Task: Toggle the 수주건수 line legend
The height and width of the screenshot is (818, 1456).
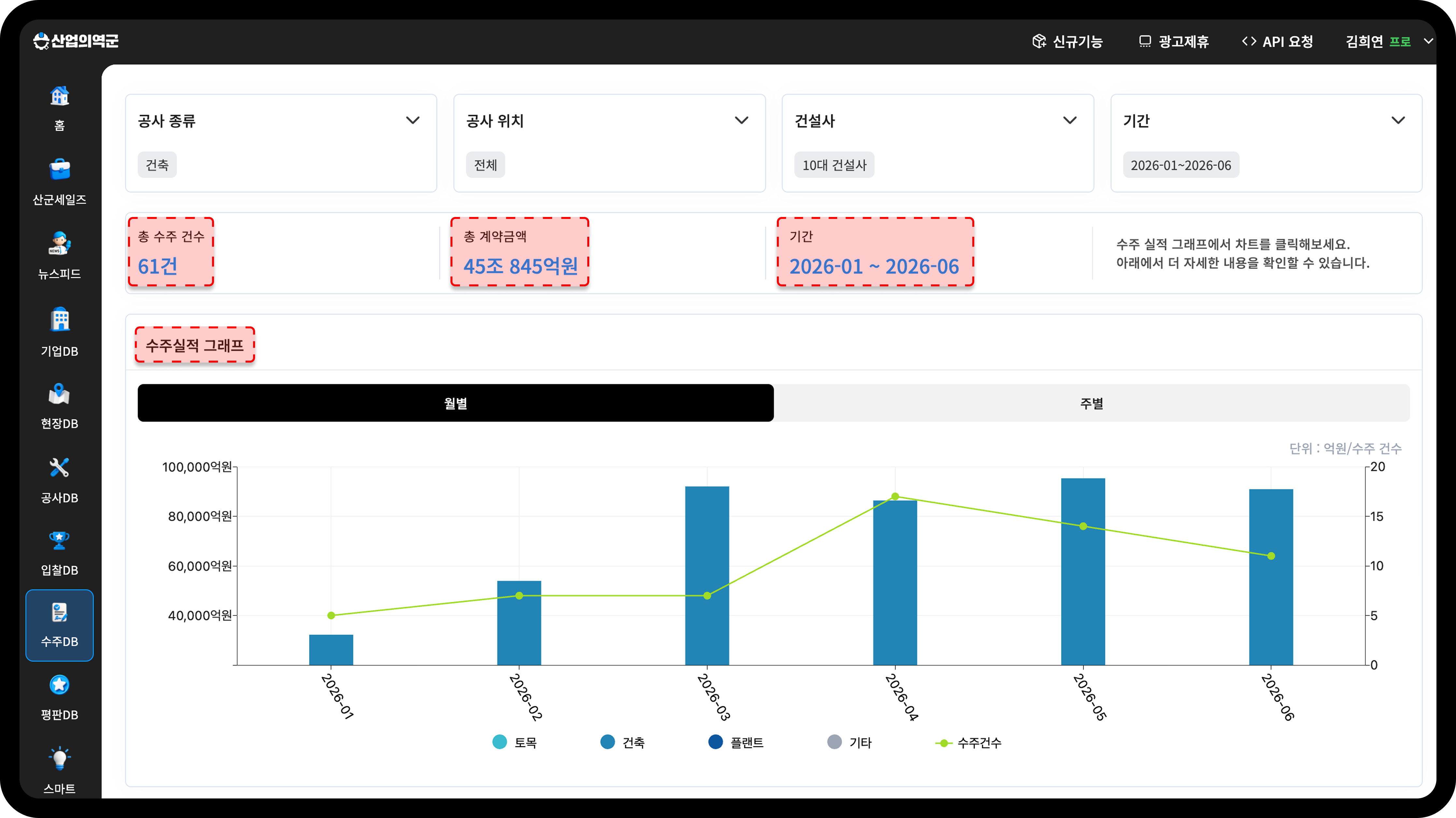Action: tap(968, 742)
